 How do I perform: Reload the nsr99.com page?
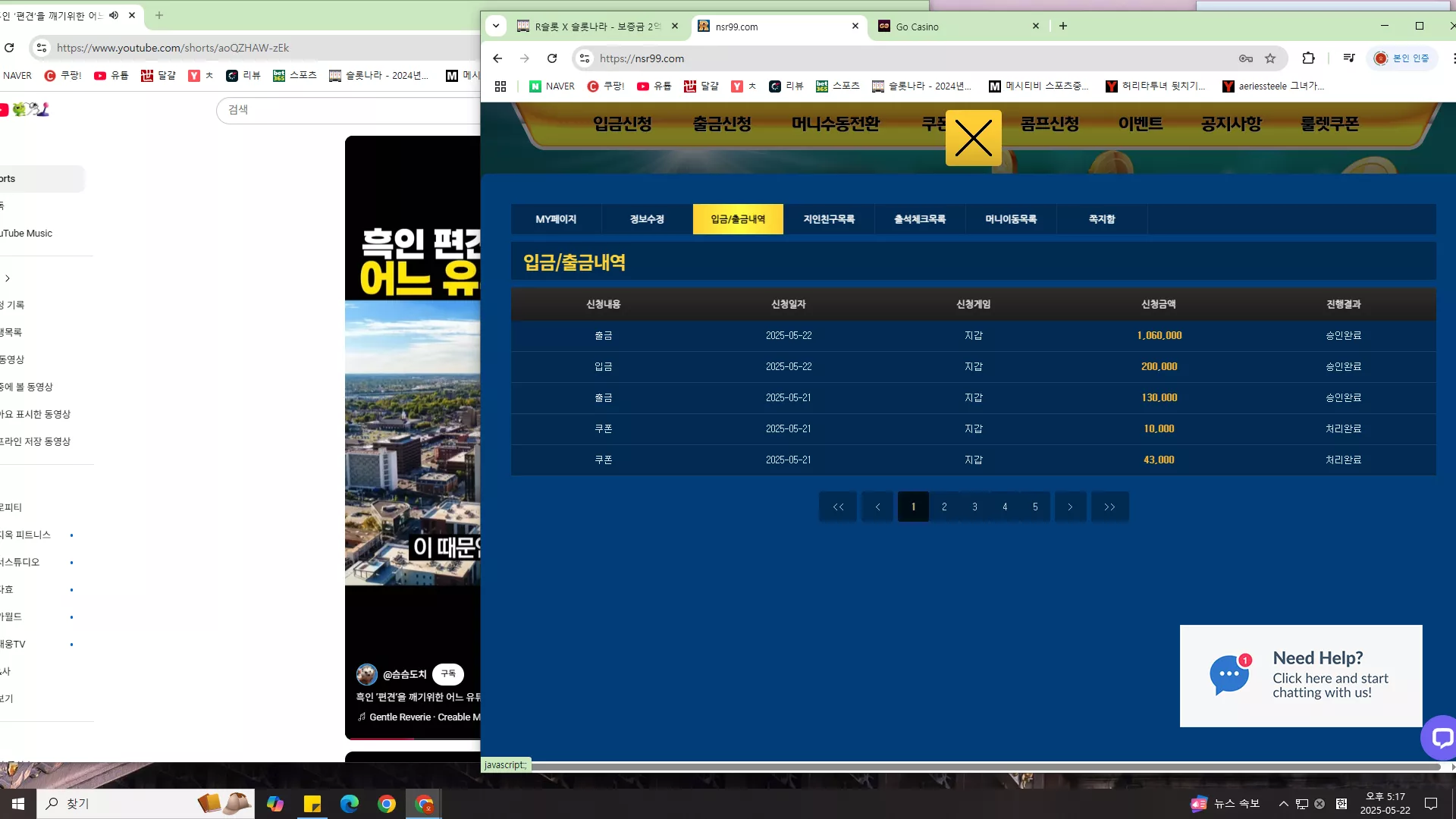552,58
